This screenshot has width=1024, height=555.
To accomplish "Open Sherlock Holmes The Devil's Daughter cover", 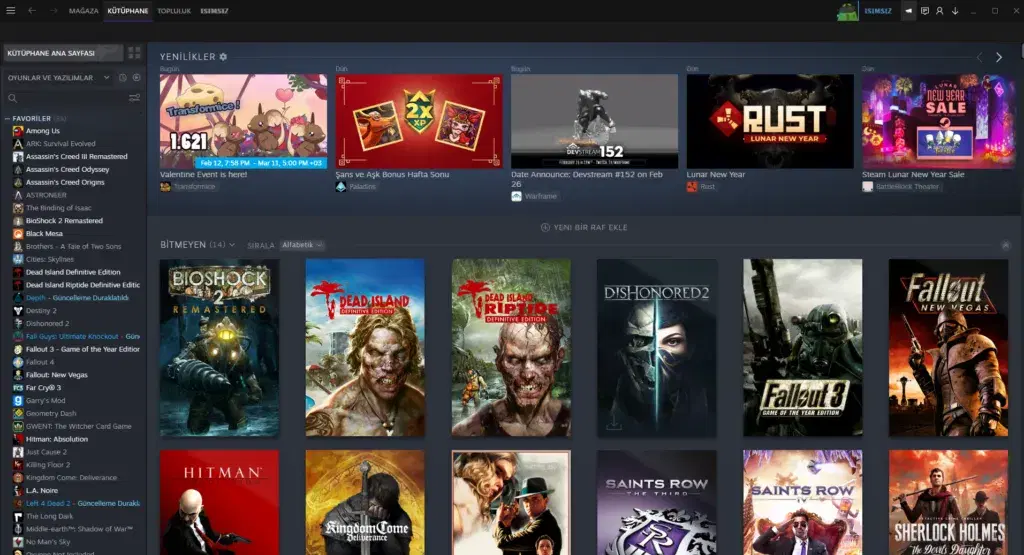I will (x=948, y=502).
